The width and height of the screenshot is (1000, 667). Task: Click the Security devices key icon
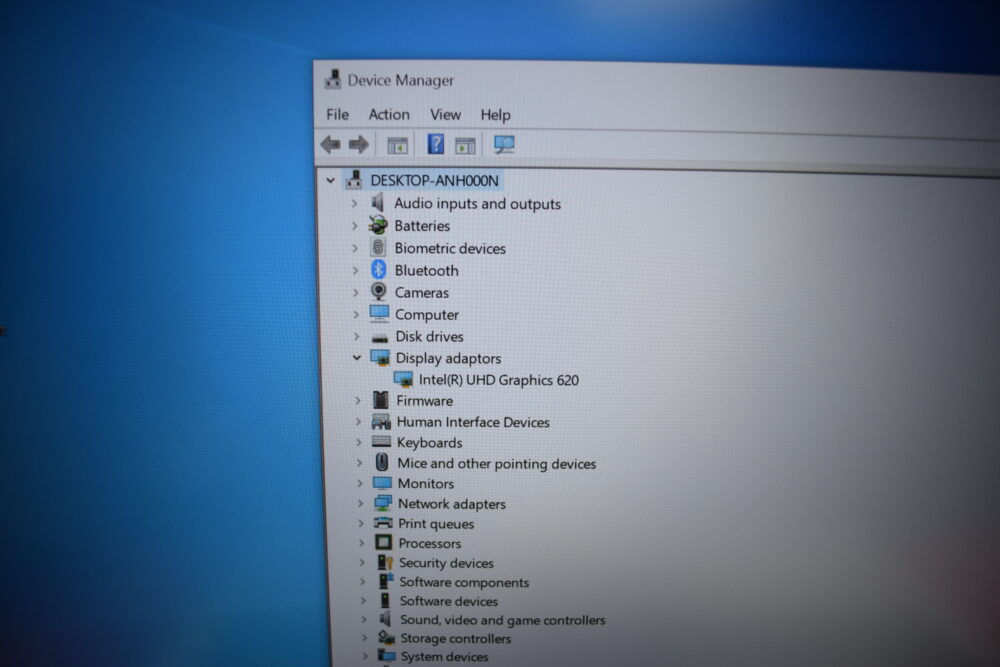tap(385, 562)
